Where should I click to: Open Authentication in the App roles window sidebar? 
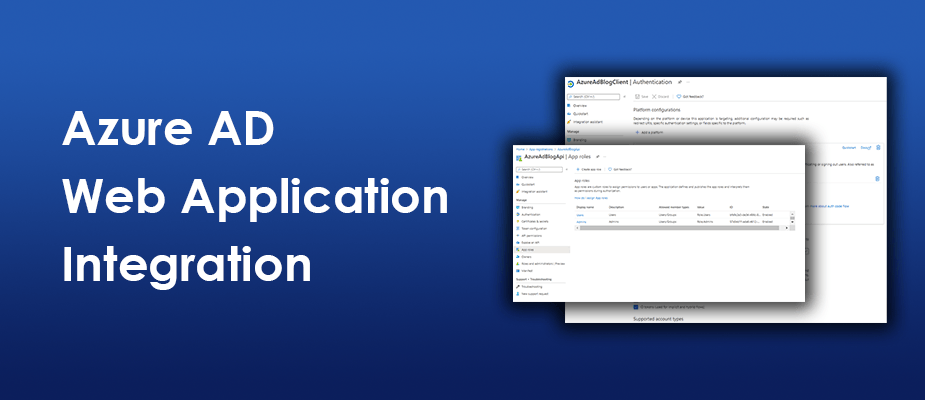527,215
